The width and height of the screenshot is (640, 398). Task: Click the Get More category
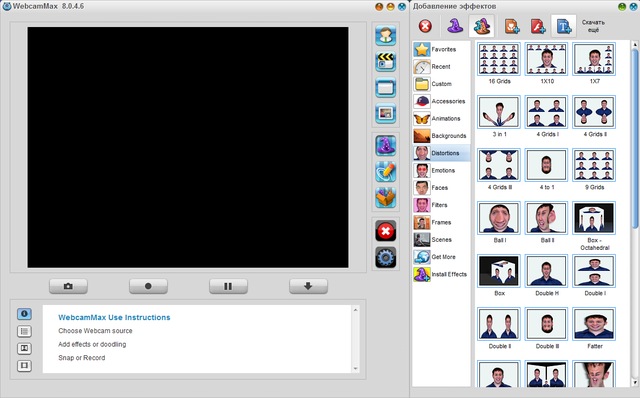click(441, 257)
